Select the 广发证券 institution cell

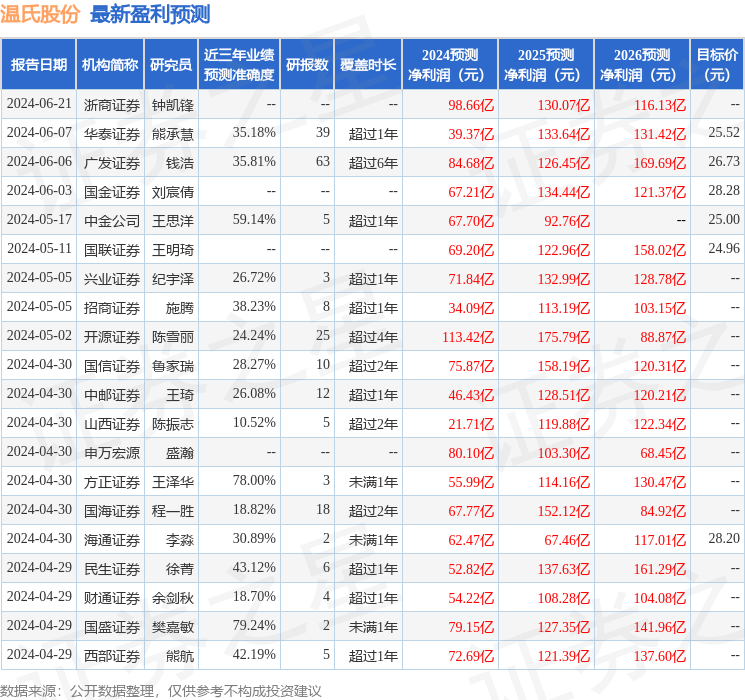(x=112, y=163)
